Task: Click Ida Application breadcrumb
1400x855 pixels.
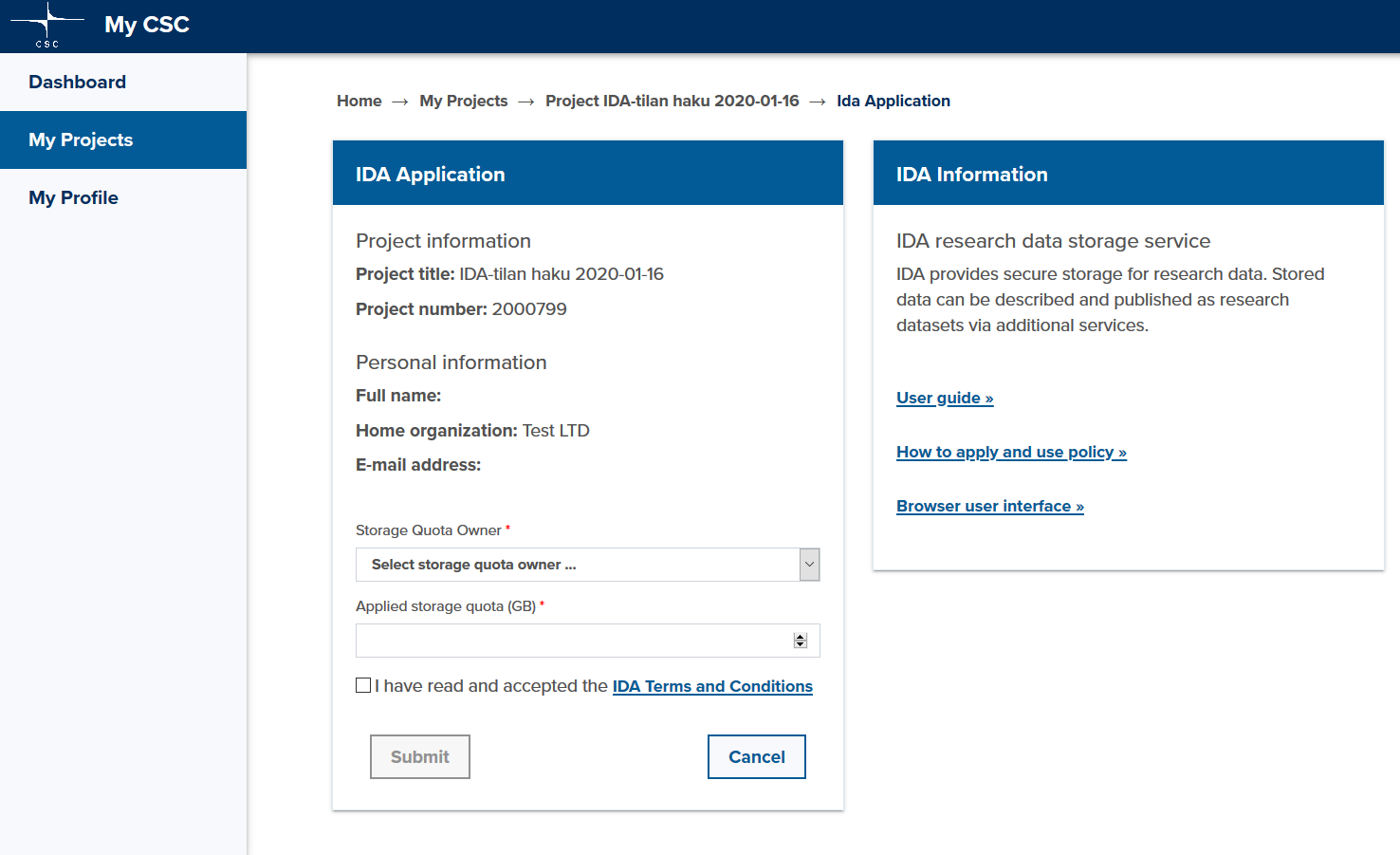Action: coord(893,101)
